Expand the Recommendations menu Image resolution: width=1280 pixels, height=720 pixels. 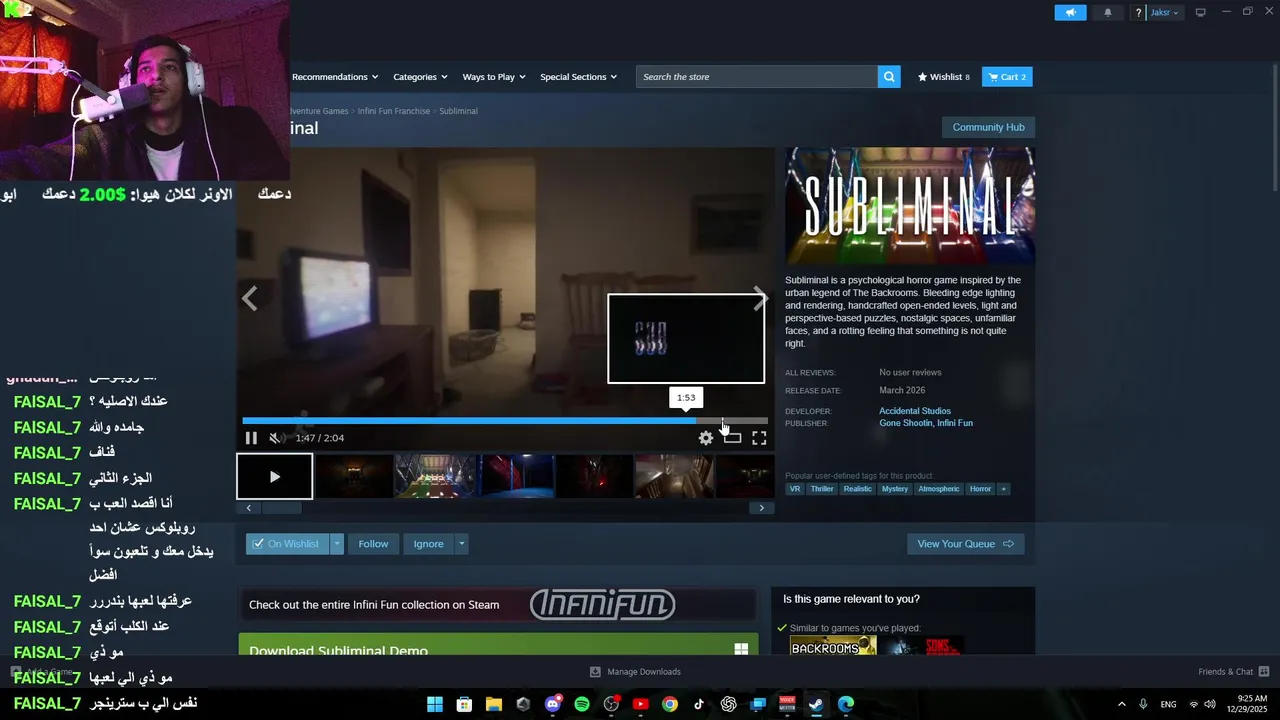pos(335,77)
